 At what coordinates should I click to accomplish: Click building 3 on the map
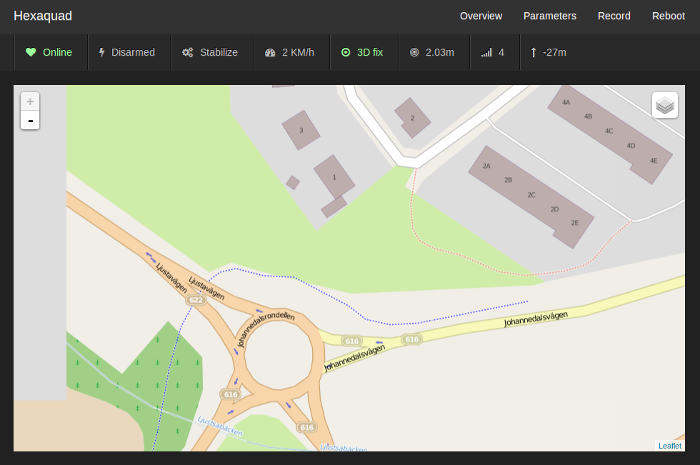[301, 130]
